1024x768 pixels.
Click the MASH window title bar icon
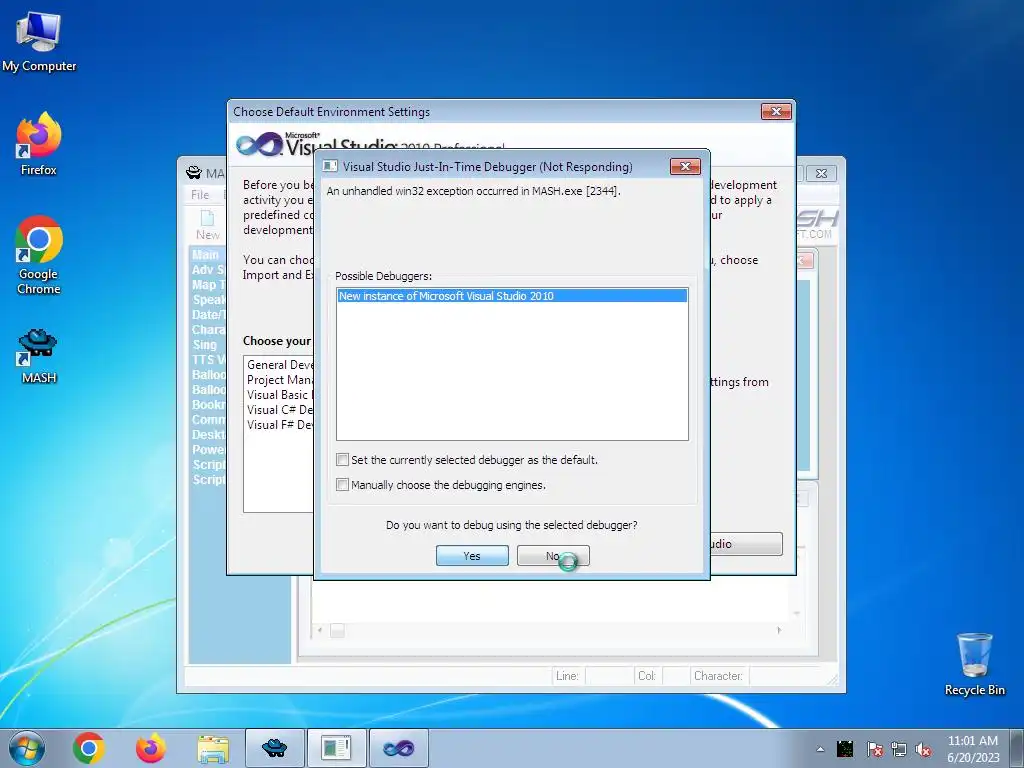click(x=193, y=172)
